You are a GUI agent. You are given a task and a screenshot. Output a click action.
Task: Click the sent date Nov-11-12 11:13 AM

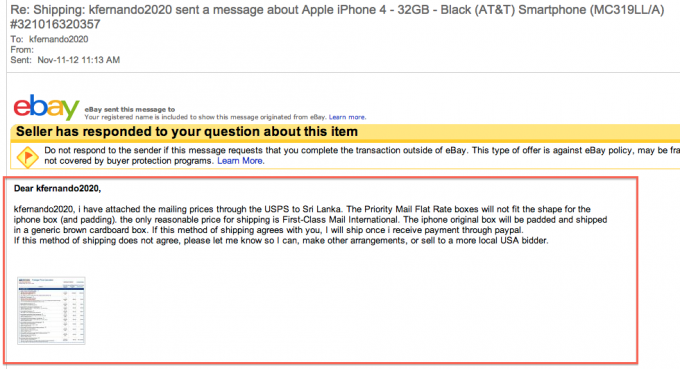coord(78,60)
